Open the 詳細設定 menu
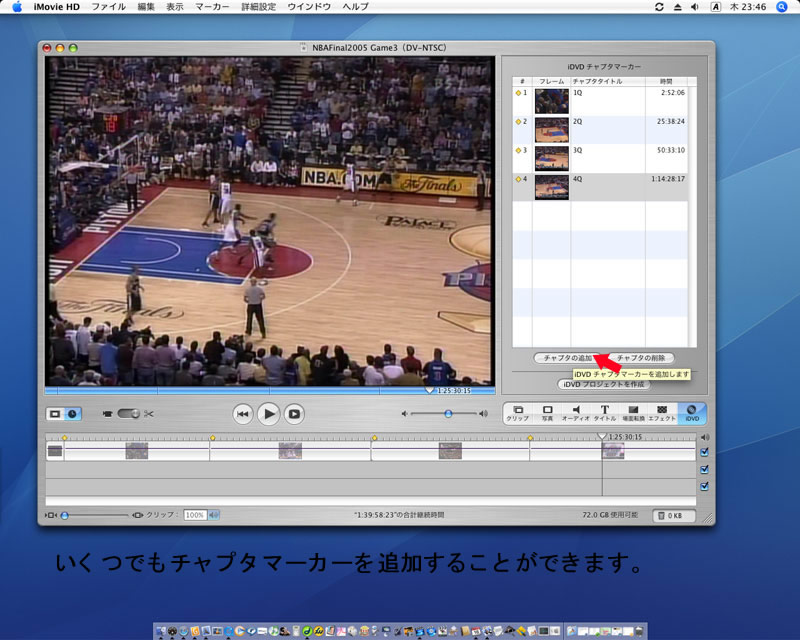The width and height of the screenshot is (800, 640). click(x=259, y=7)
